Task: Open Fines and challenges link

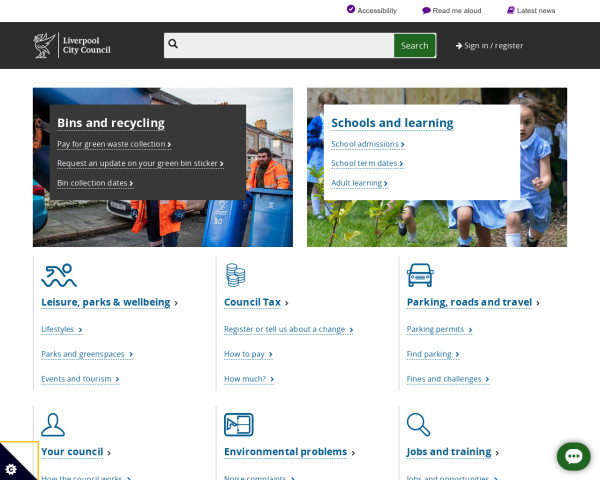Action: [x=448, y=379]
